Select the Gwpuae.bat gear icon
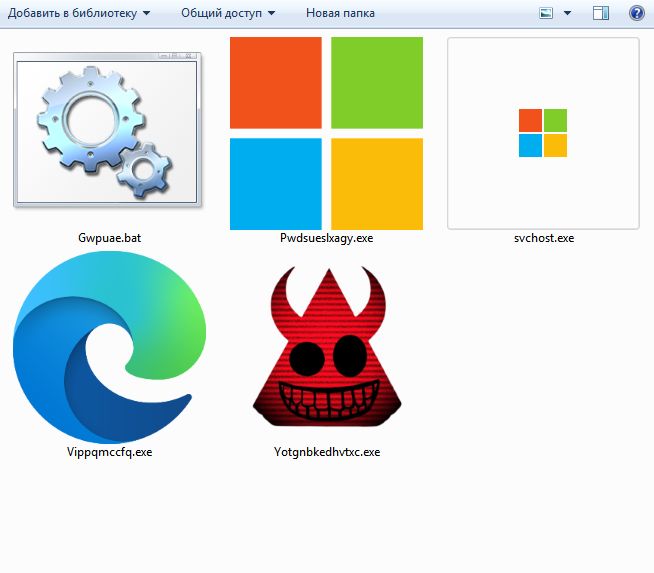This screenshot has height=573, width=654. pyautogui.click(x=107, y=130)
